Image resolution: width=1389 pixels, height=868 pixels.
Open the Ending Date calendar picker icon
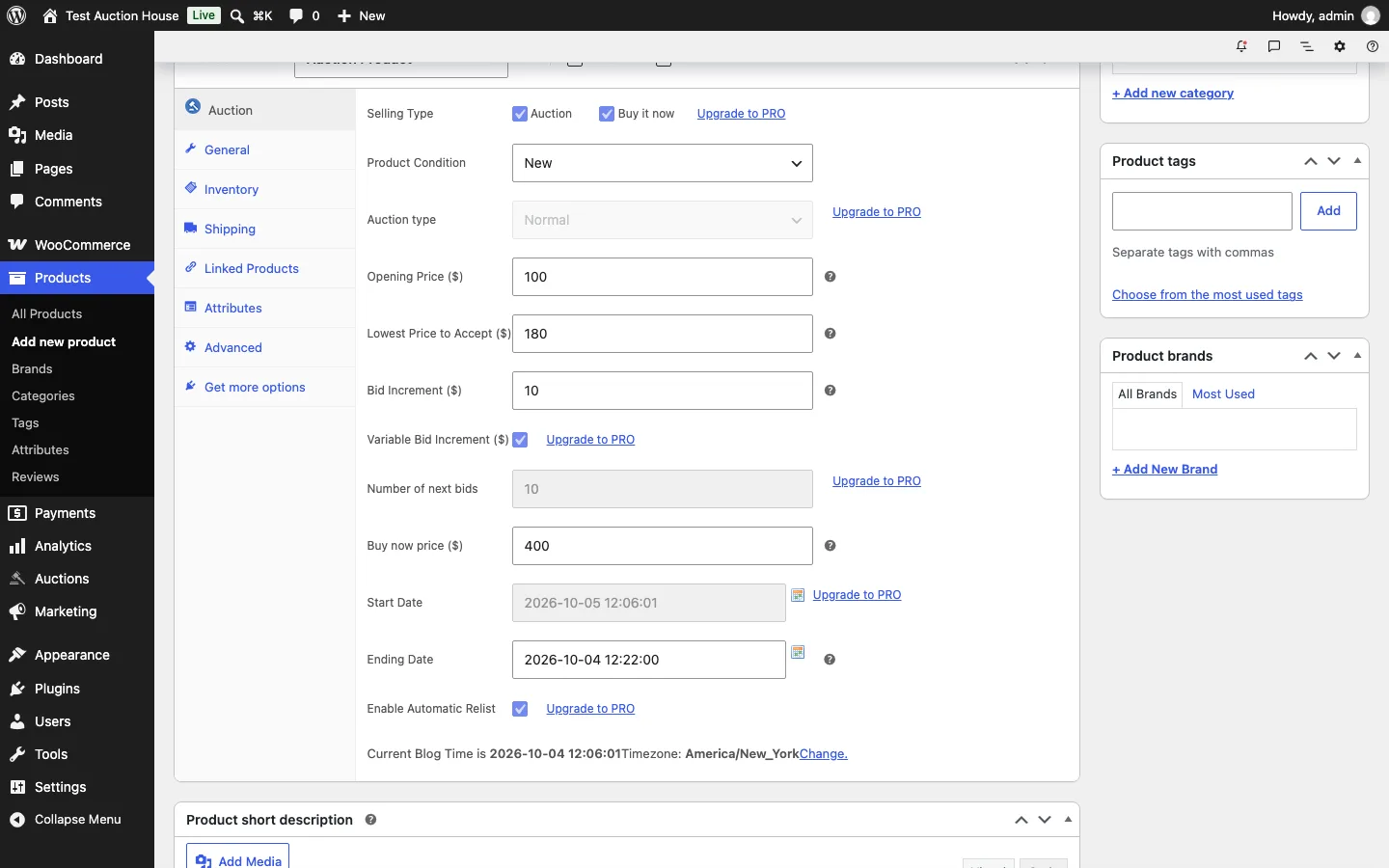click(x=798, y=653)
